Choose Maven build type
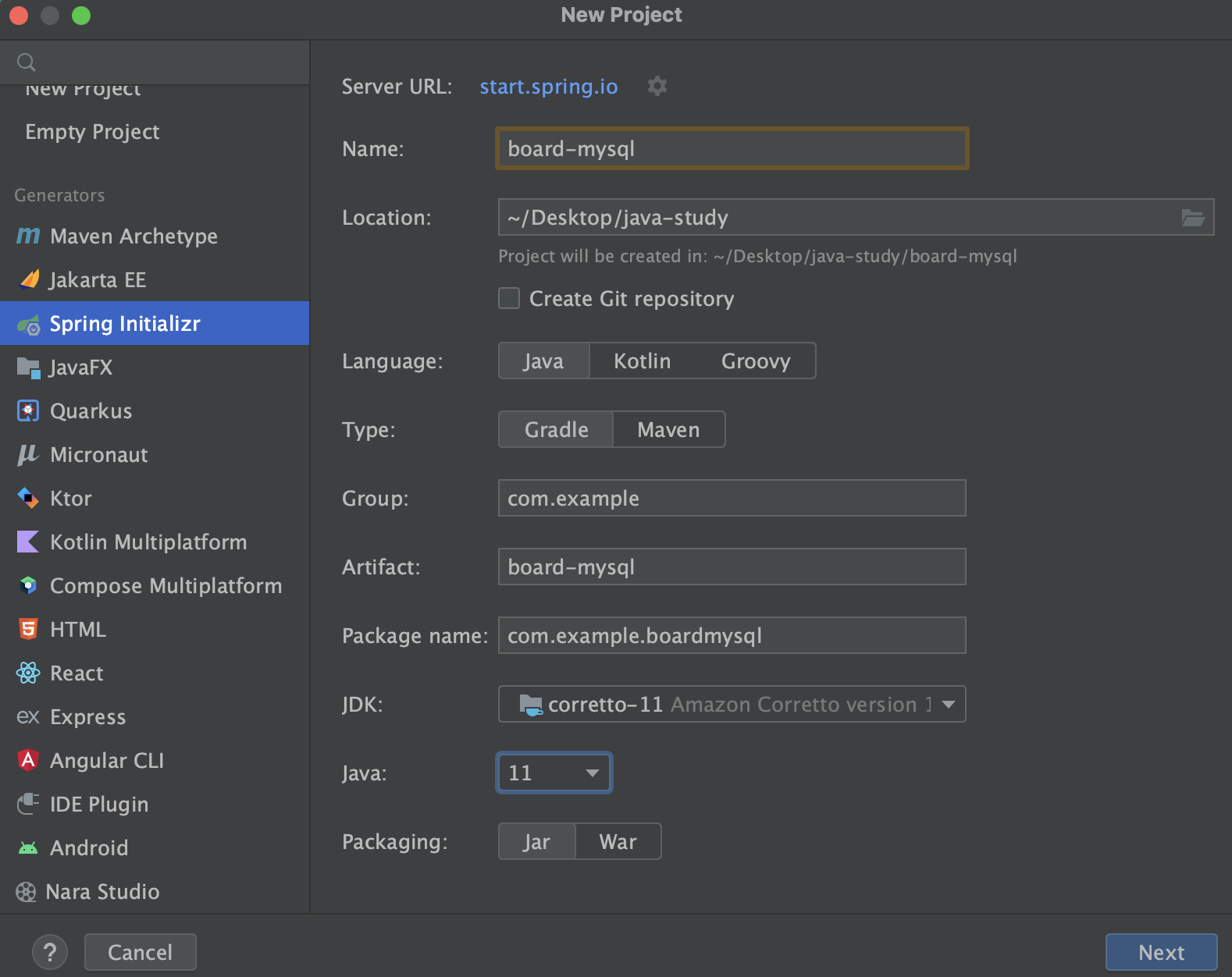This screenshot has height=977, width=1232. click(x=668, y=429)
